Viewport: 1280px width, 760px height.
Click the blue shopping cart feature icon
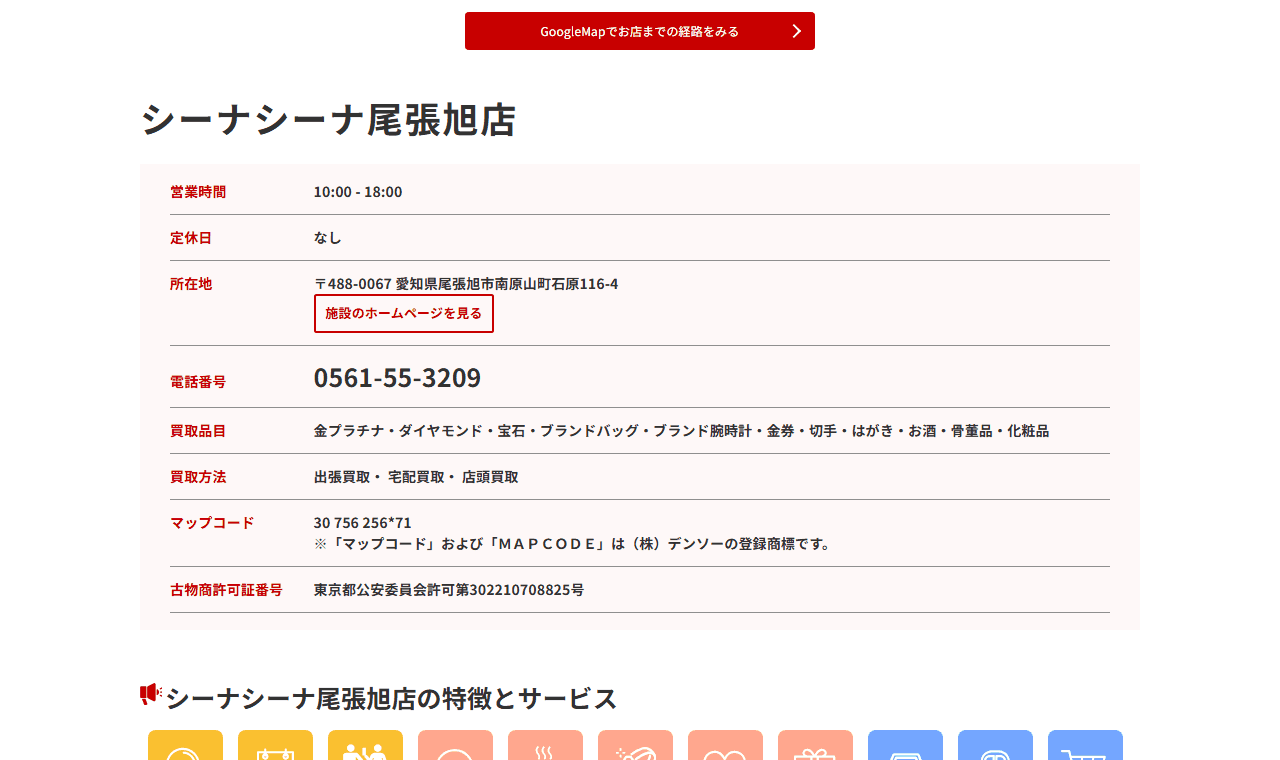pos(1085,745)
